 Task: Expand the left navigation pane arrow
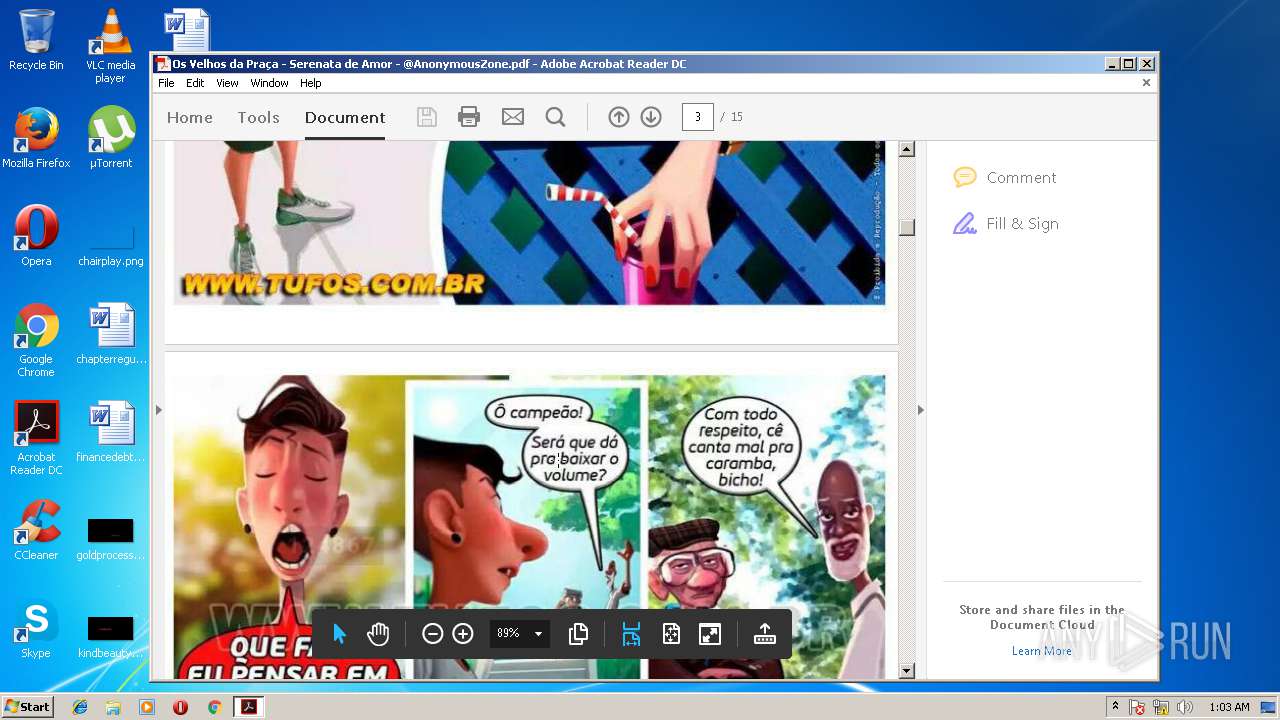click(x=158, y=410)
